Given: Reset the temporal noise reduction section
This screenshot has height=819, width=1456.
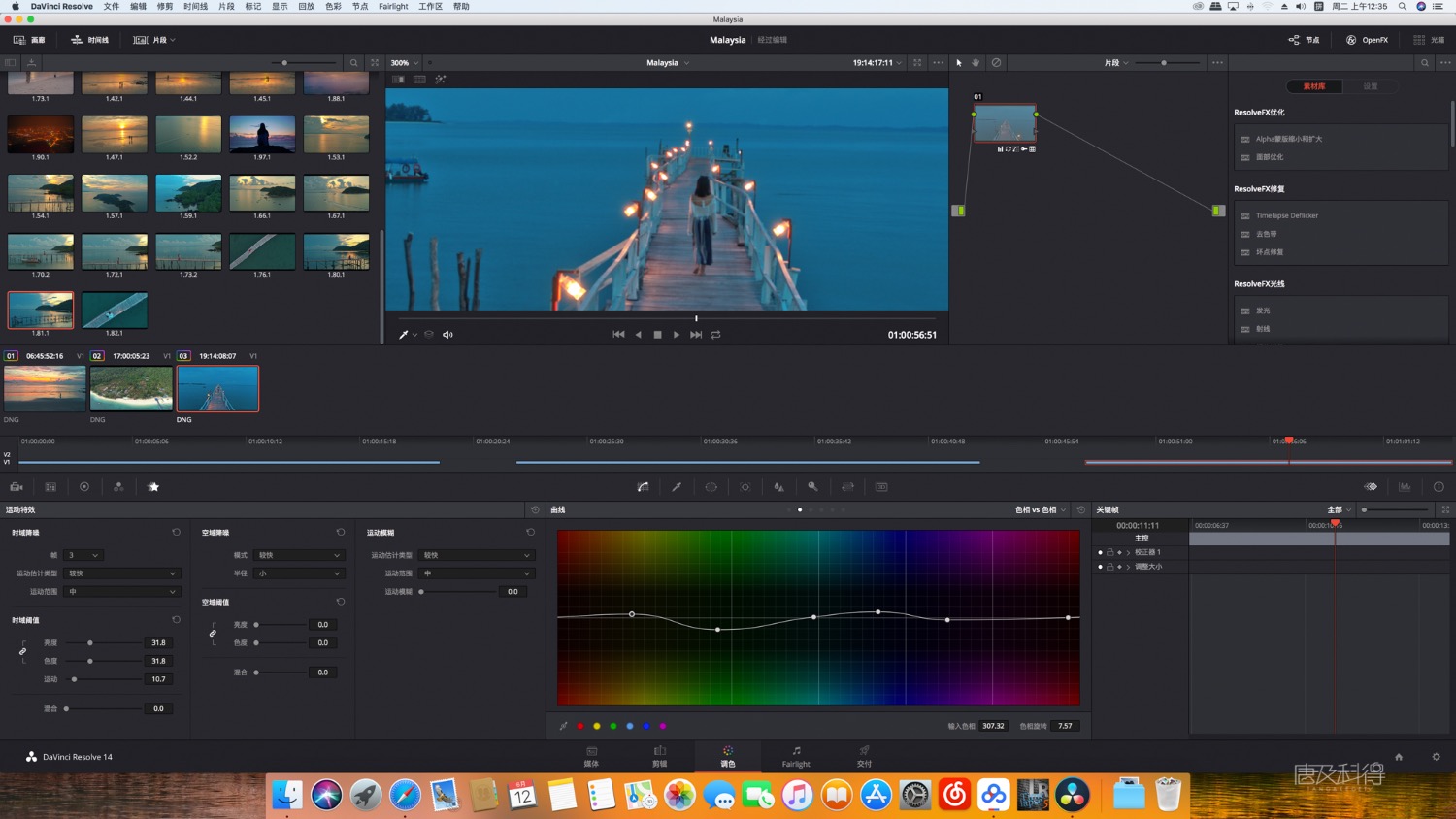Looking at the screenshot, I should (x=176, y=533).
